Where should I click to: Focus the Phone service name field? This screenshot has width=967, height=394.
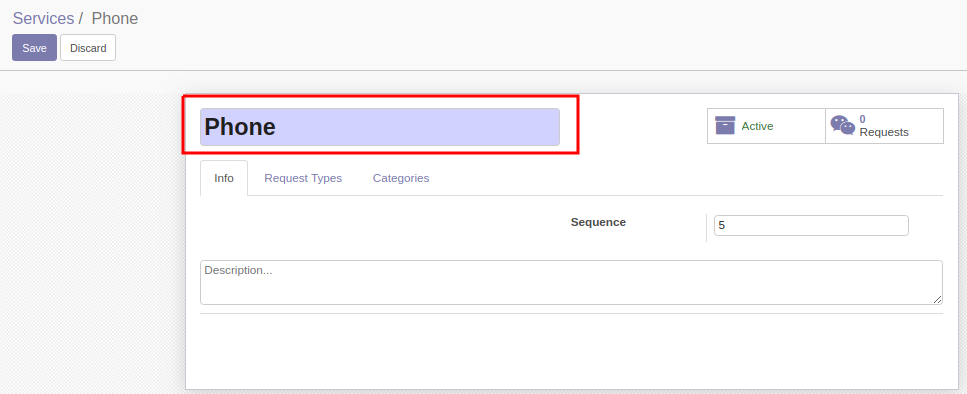[x=380, y=127]
